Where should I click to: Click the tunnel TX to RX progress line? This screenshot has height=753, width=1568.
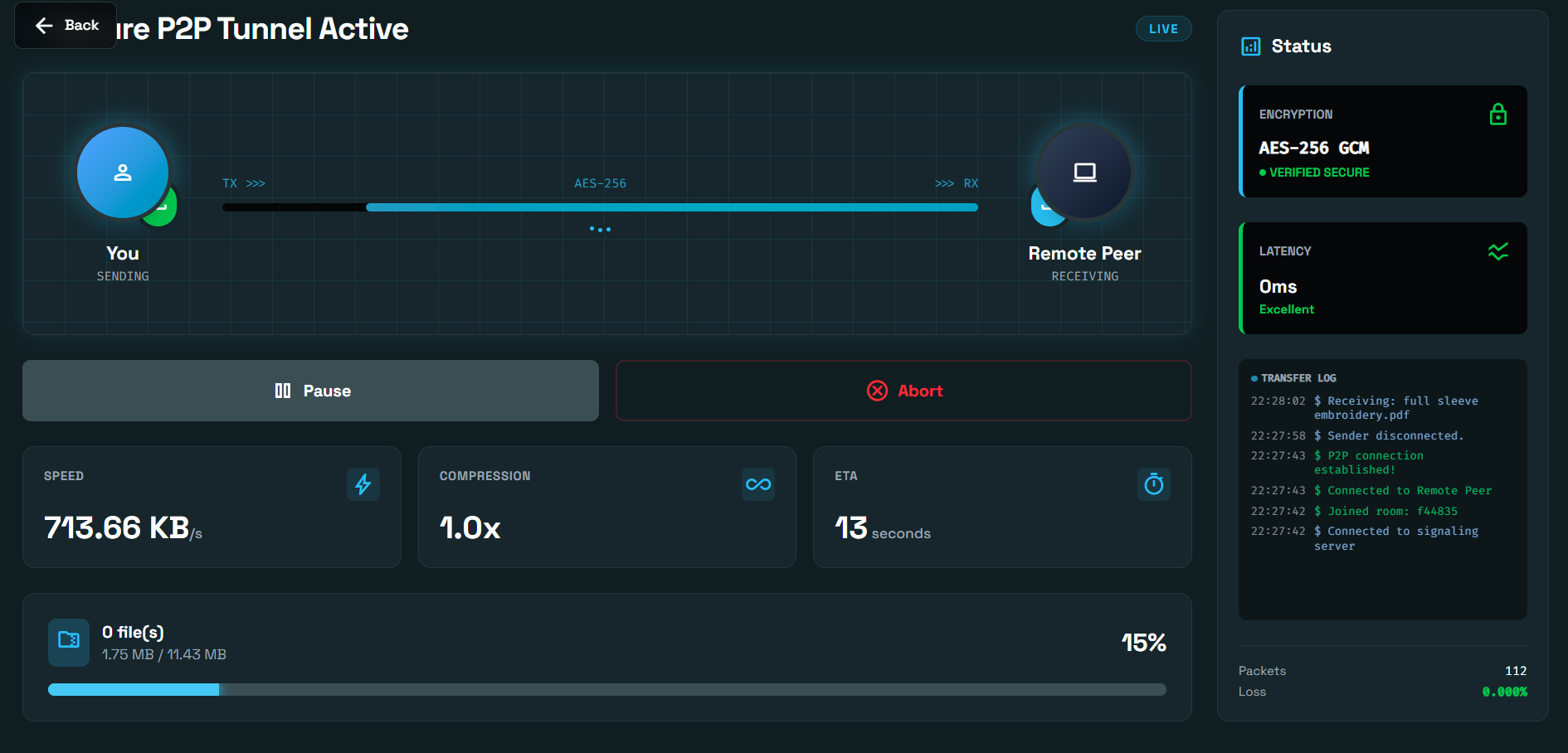[600, 207]
